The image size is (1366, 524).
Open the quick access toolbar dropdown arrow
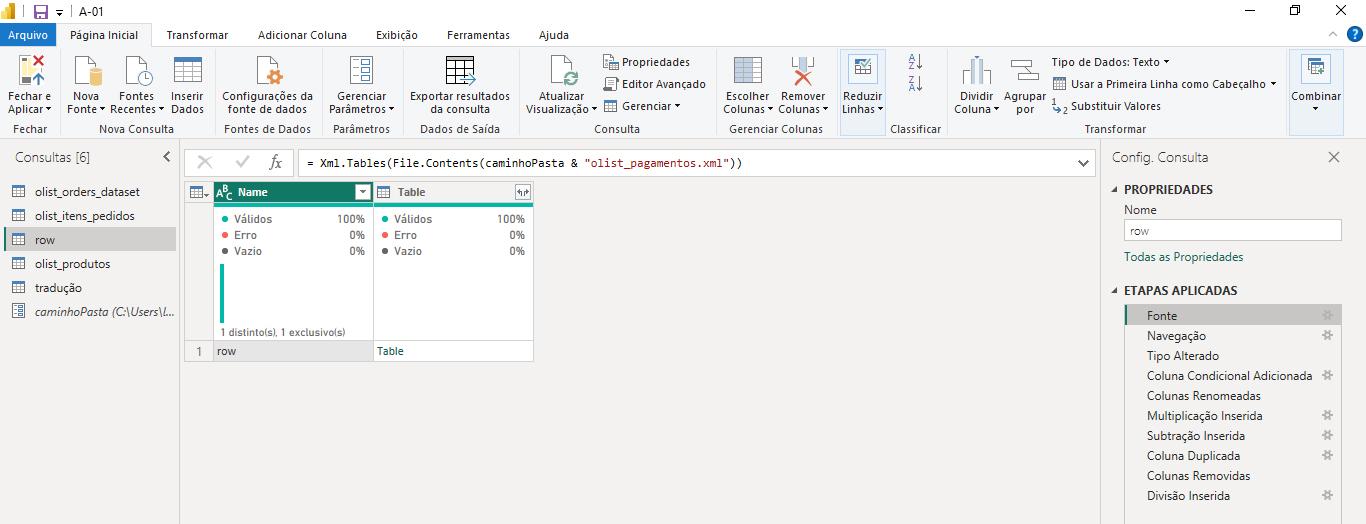59,12
